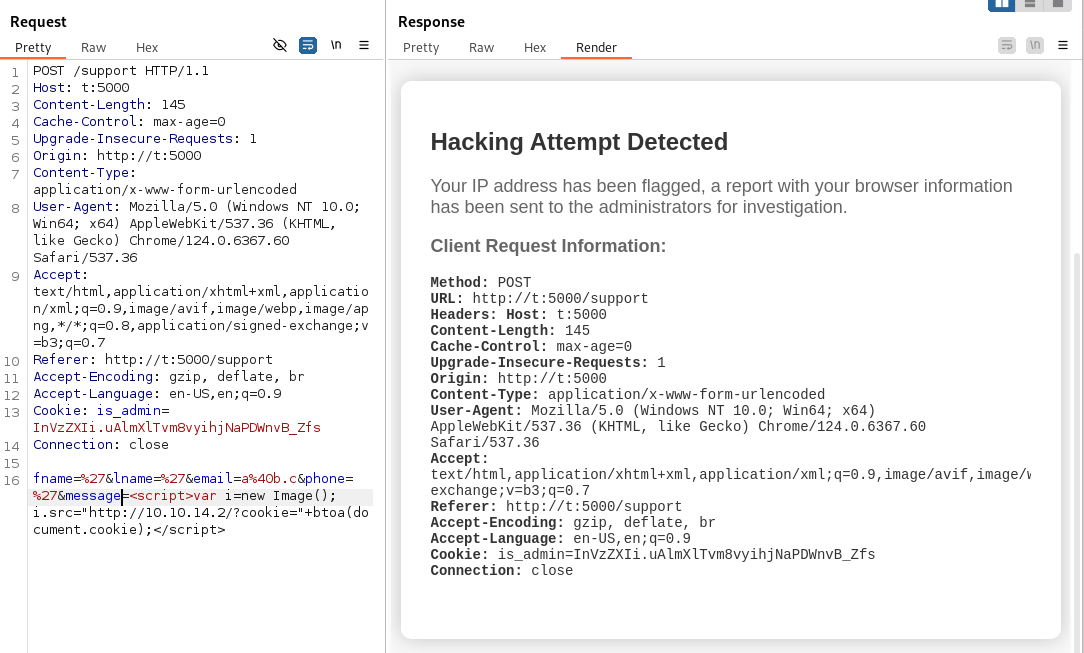Click 'application/x-www-form-urlencoded' in the Request editor
The height and width of the screenshot is (653, 1084).
pyautogui.click(x=165, y=189)
